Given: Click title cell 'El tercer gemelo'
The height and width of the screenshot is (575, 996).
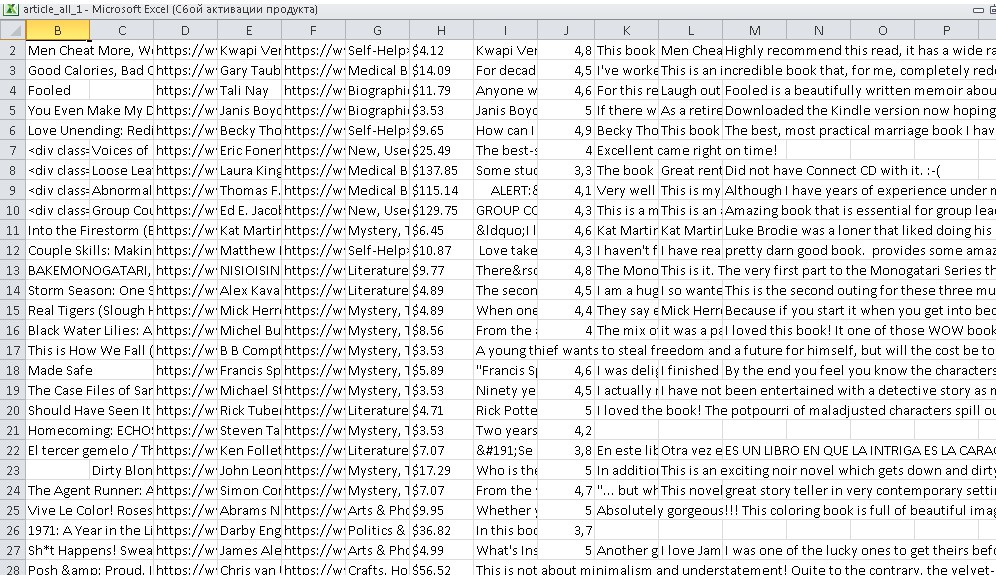Looking at the screenshot, I should pyautogui.click(x=90, y=451).
